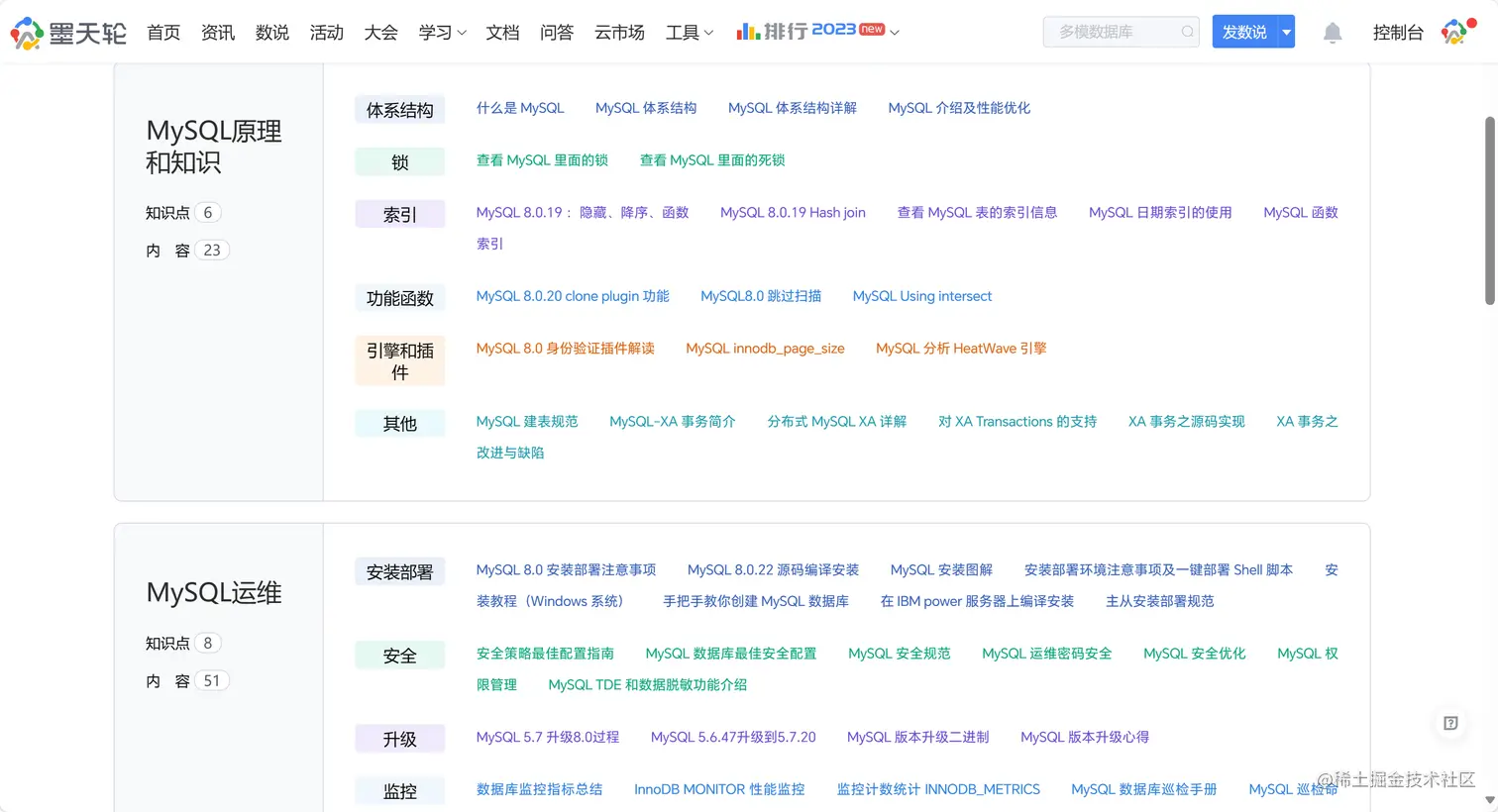This screenshot has width=1498, height=812.
Task: Open MySQL 8.0 身份验证插件解读 link
Action: [x=566, y=349]
